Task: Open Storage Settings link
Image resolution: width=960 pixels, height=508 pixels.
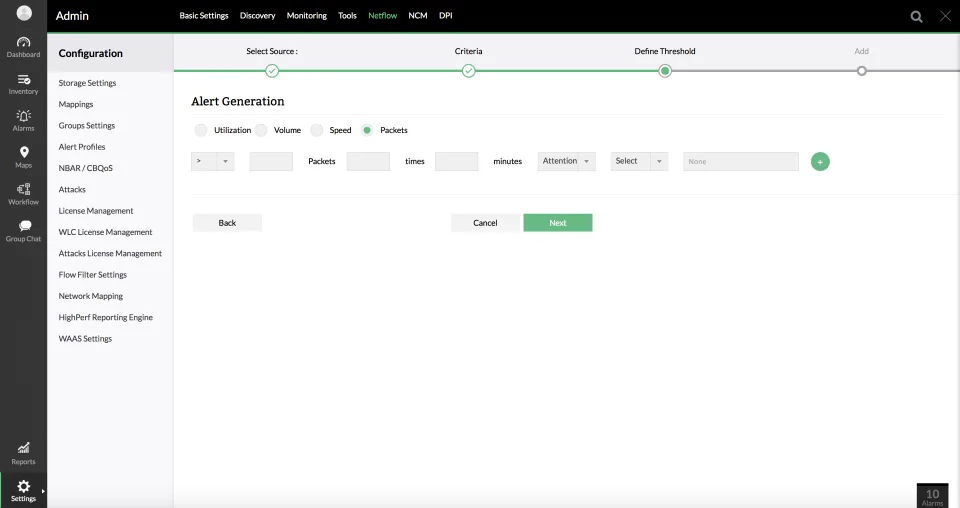Action: coord(87,83)
